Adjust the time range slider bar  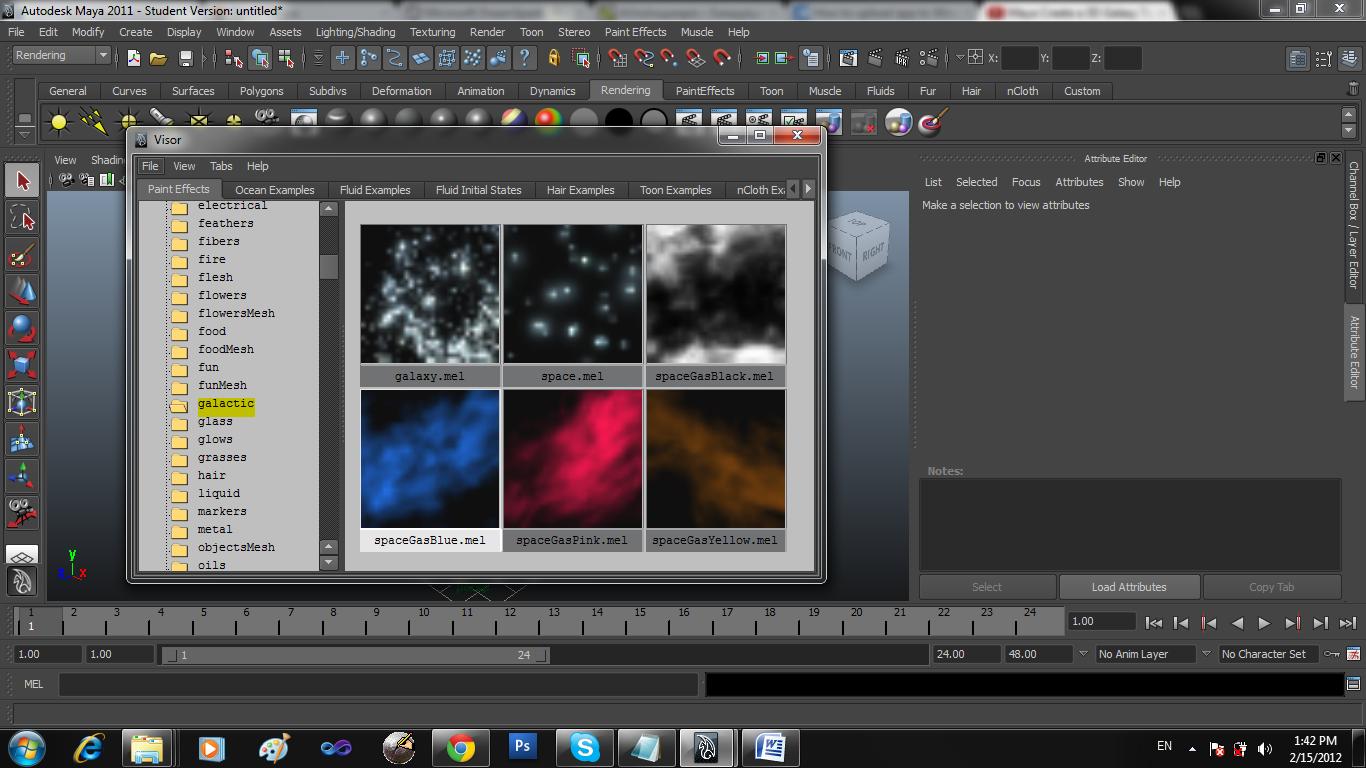[x=356, y=655]
